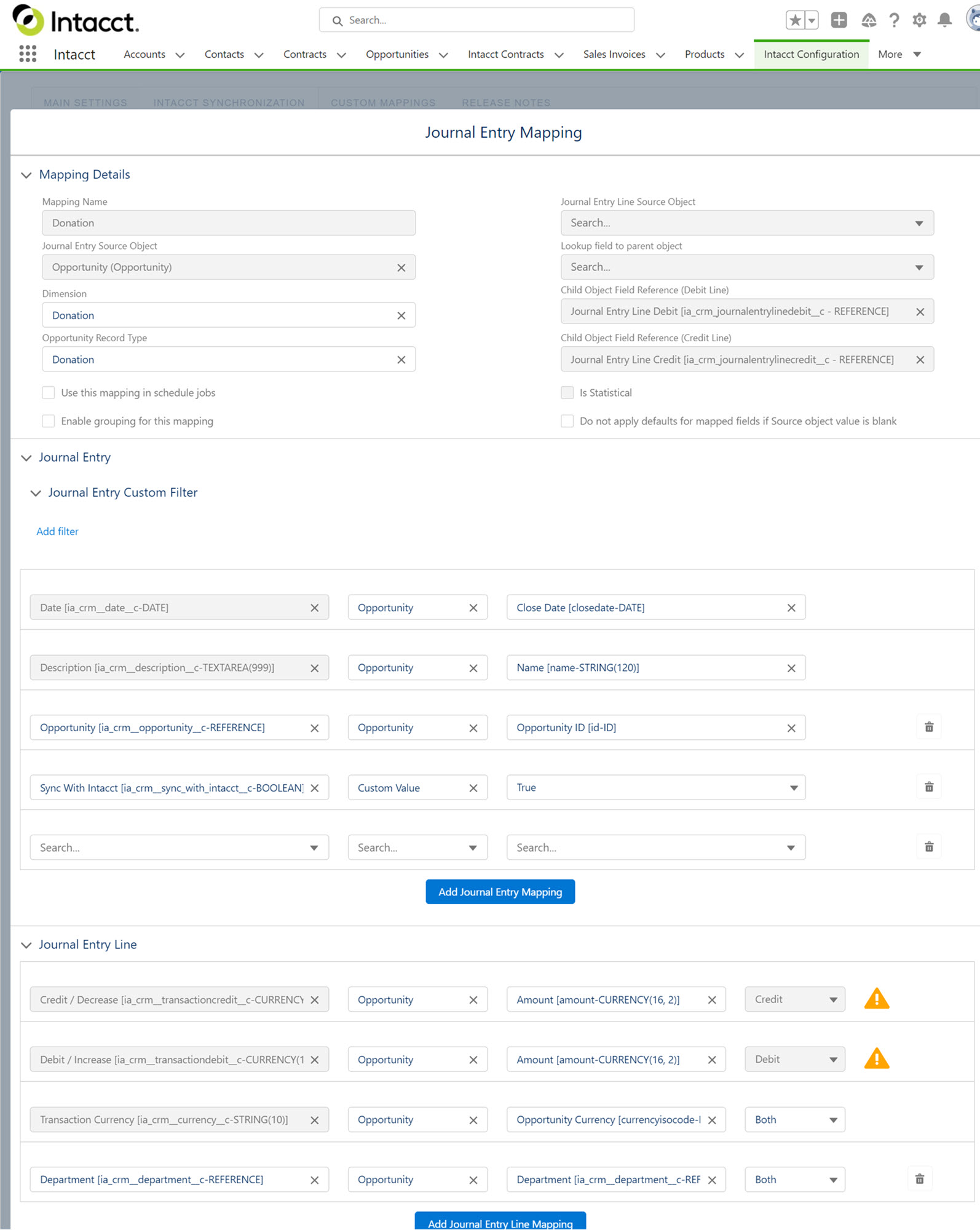Open the App Launcher grid icon
The image size is (980, 1230).
click(28, 54)
